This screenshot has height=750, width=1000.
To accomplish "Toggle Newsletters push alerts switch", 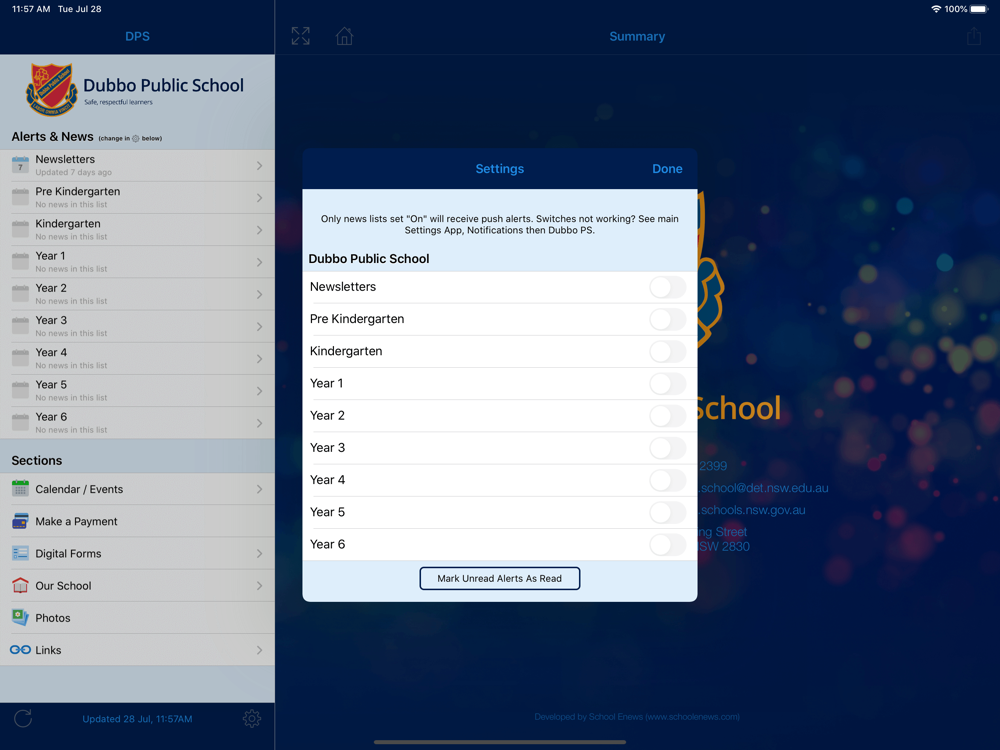I will coord(668,287).
